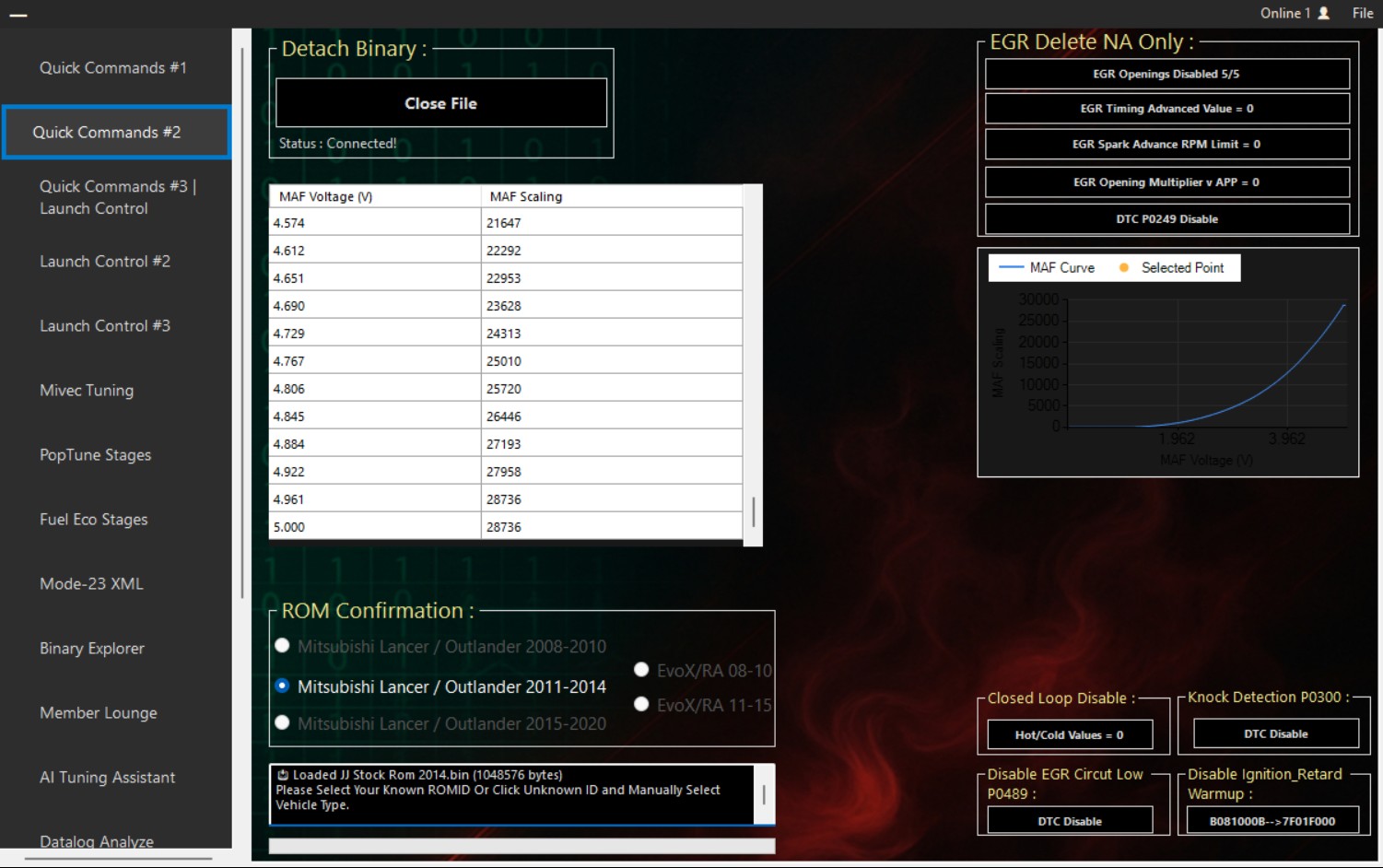Open the Binary Explorer section
1383x868 pixels.
[90, 649]
